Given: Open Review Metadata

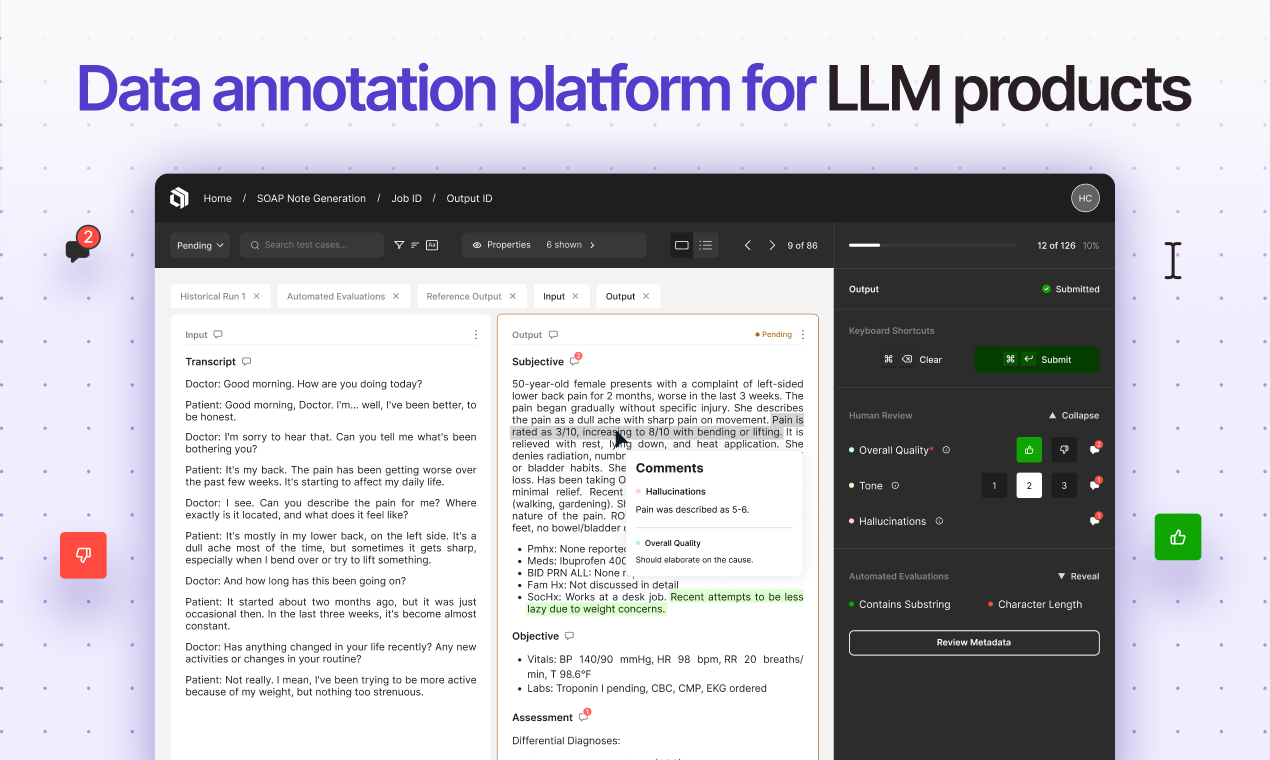Looking at the screenshot, I should click(x=973, y=642).
